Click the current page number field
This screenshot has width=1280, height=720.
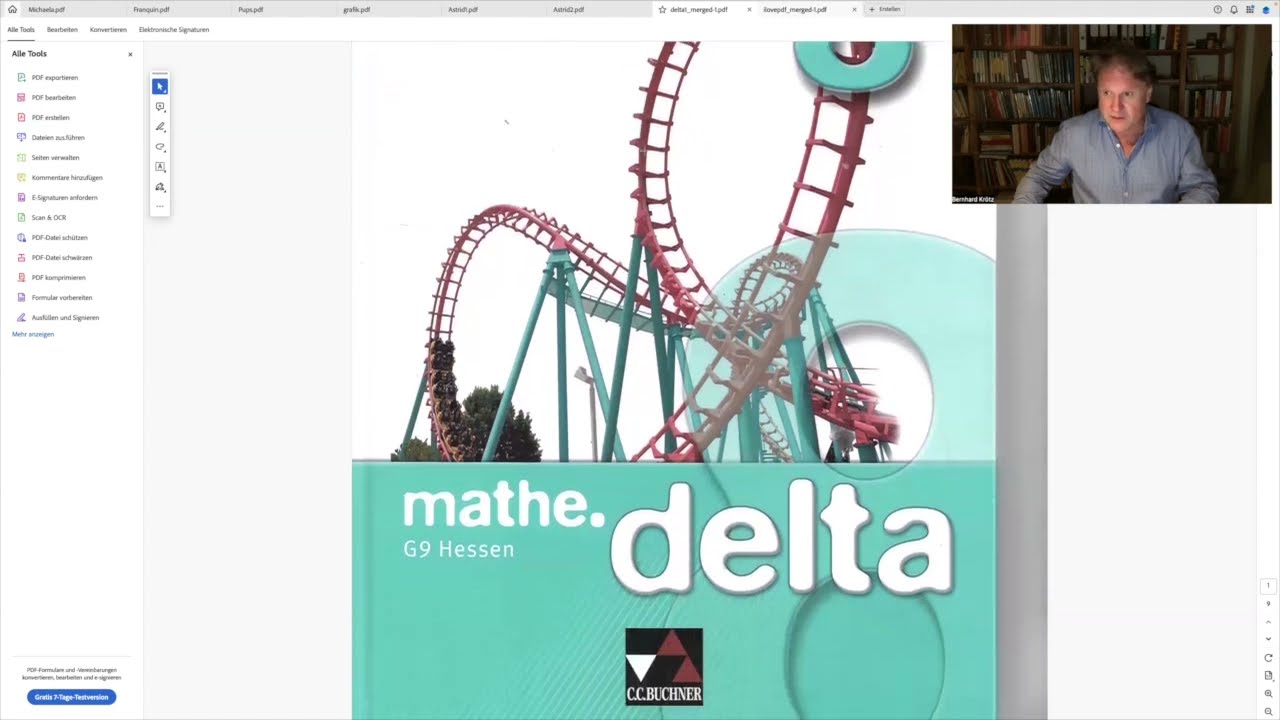[1268, 586]
